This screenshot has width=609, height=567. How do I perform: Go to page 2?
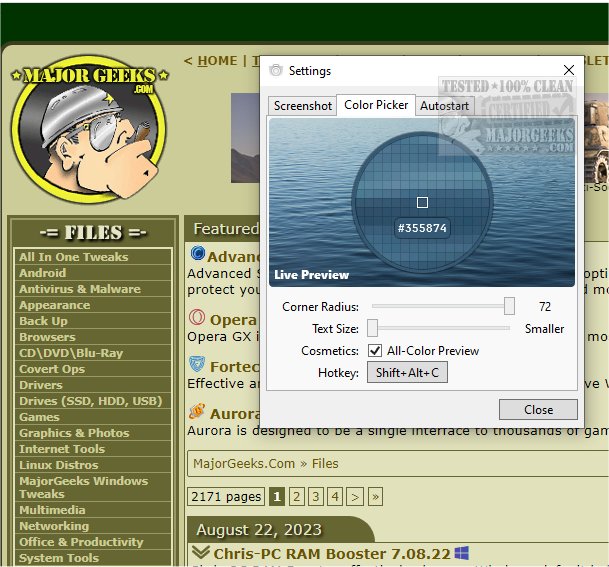(296, 496)
